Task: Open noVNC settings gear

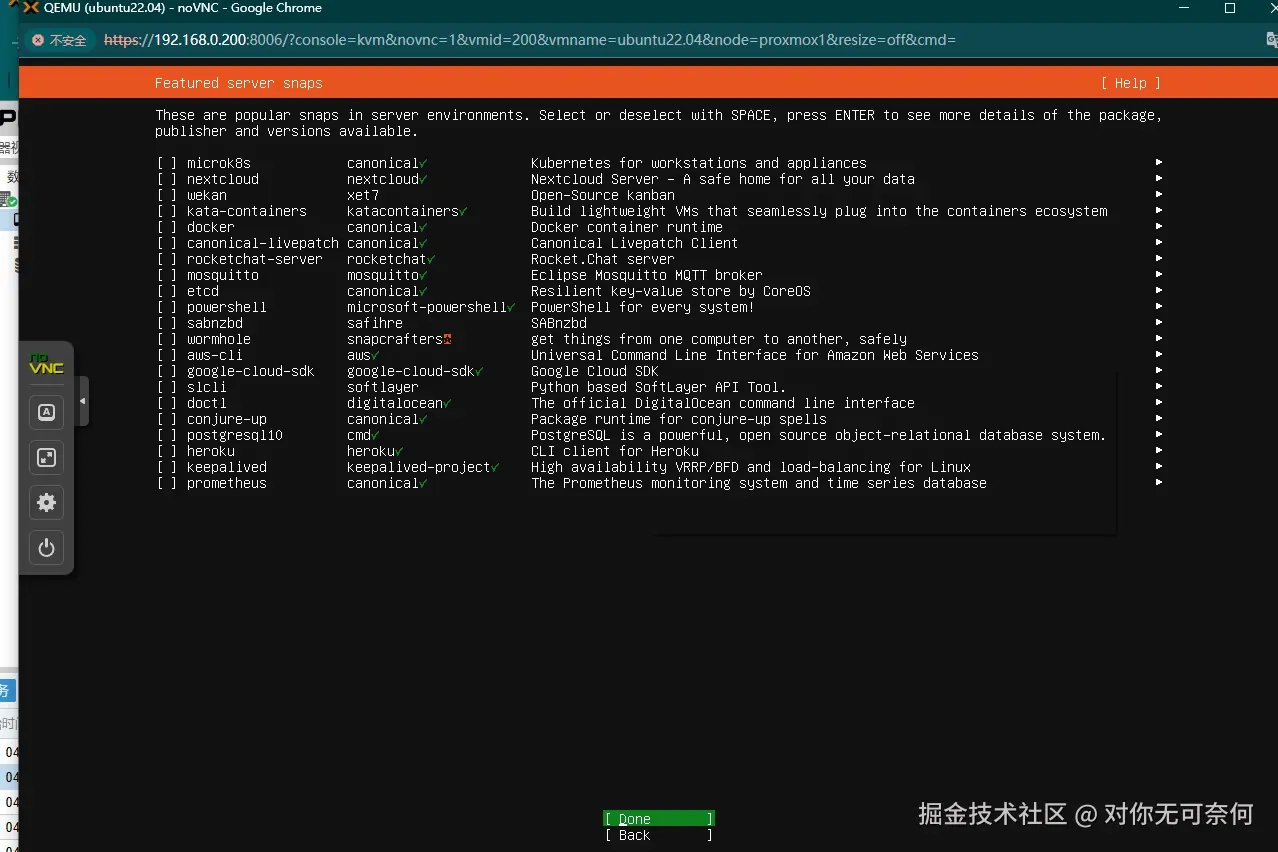Action: 46,502
